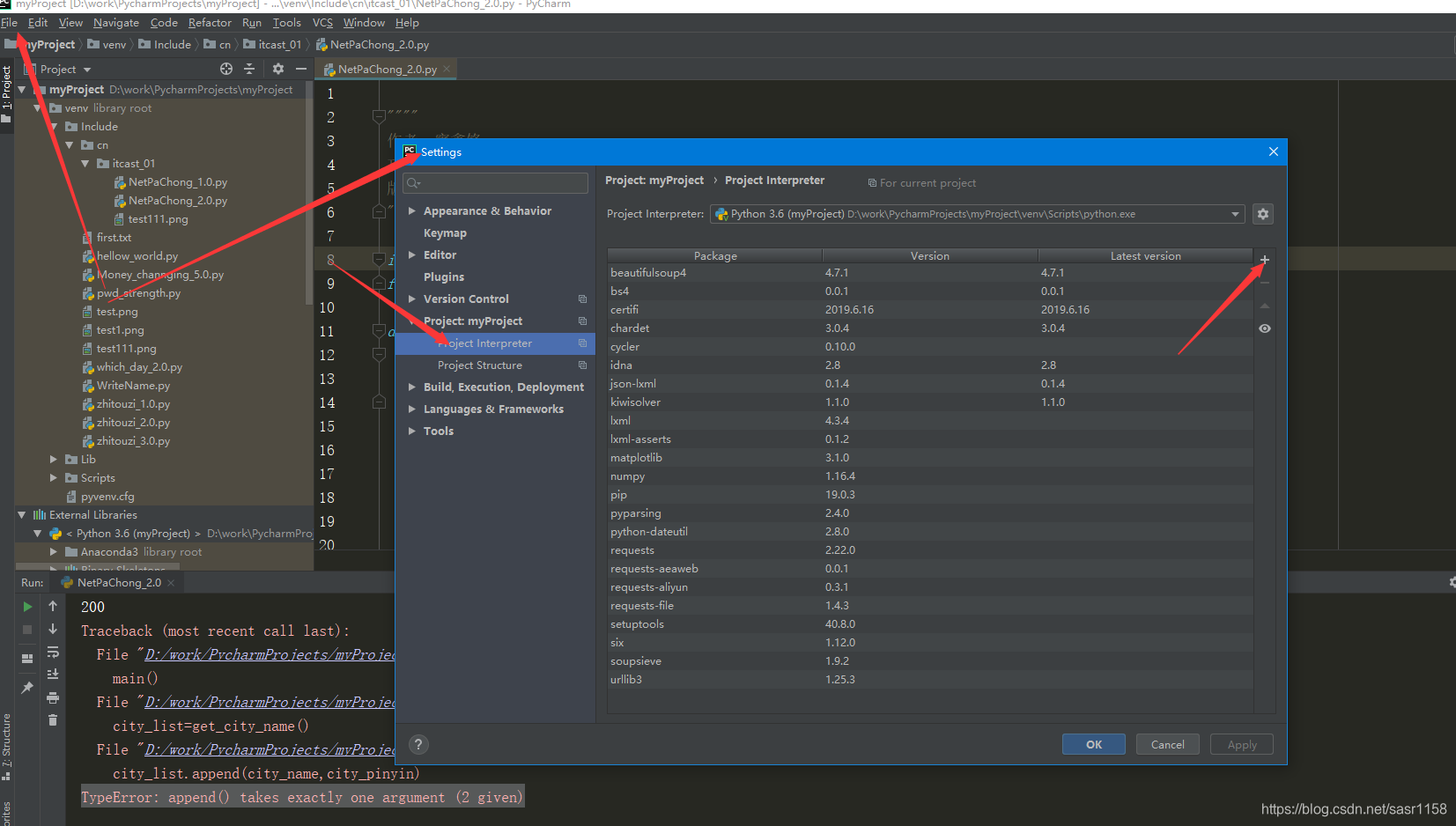Screen dimensions: 1456x826
Task: Expand the Editor settings section
Action: coord(411,255)
